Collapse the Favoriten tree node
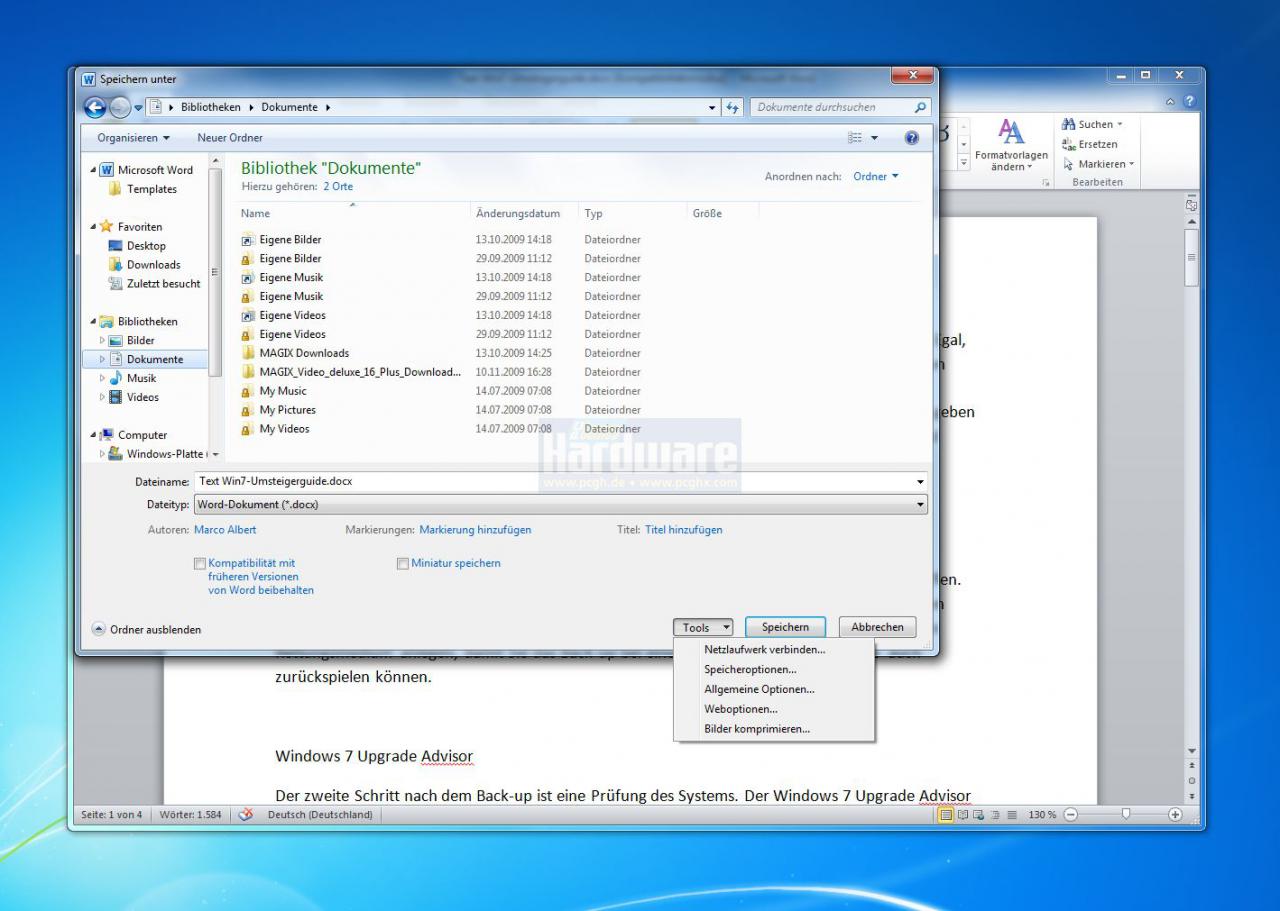The image size is (1280, 911). pyautogui.click(x=94, y=227)
